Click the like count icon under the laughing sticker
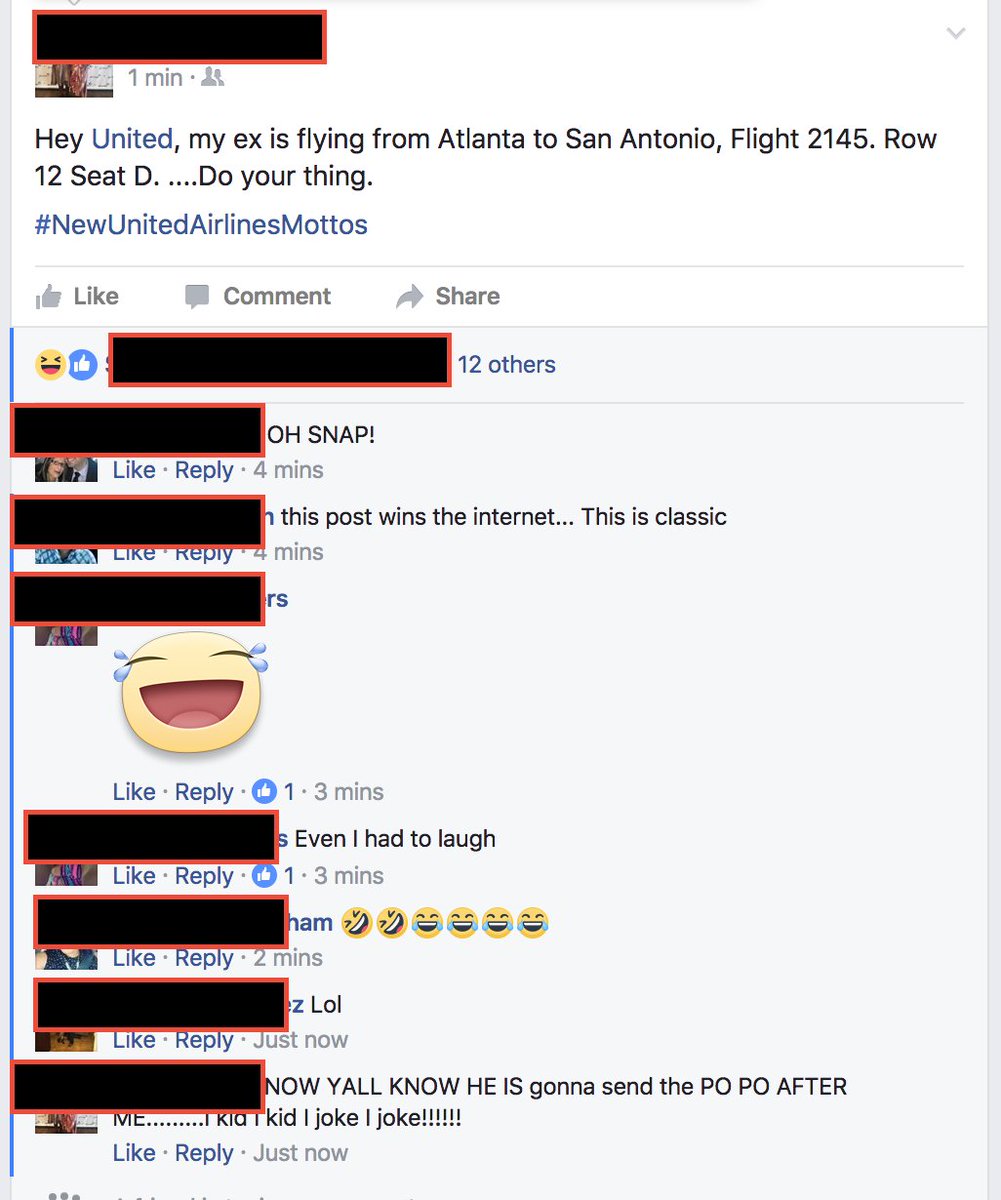The image size is (1001, 1200). pyautogui.click(x=264, y=791)
